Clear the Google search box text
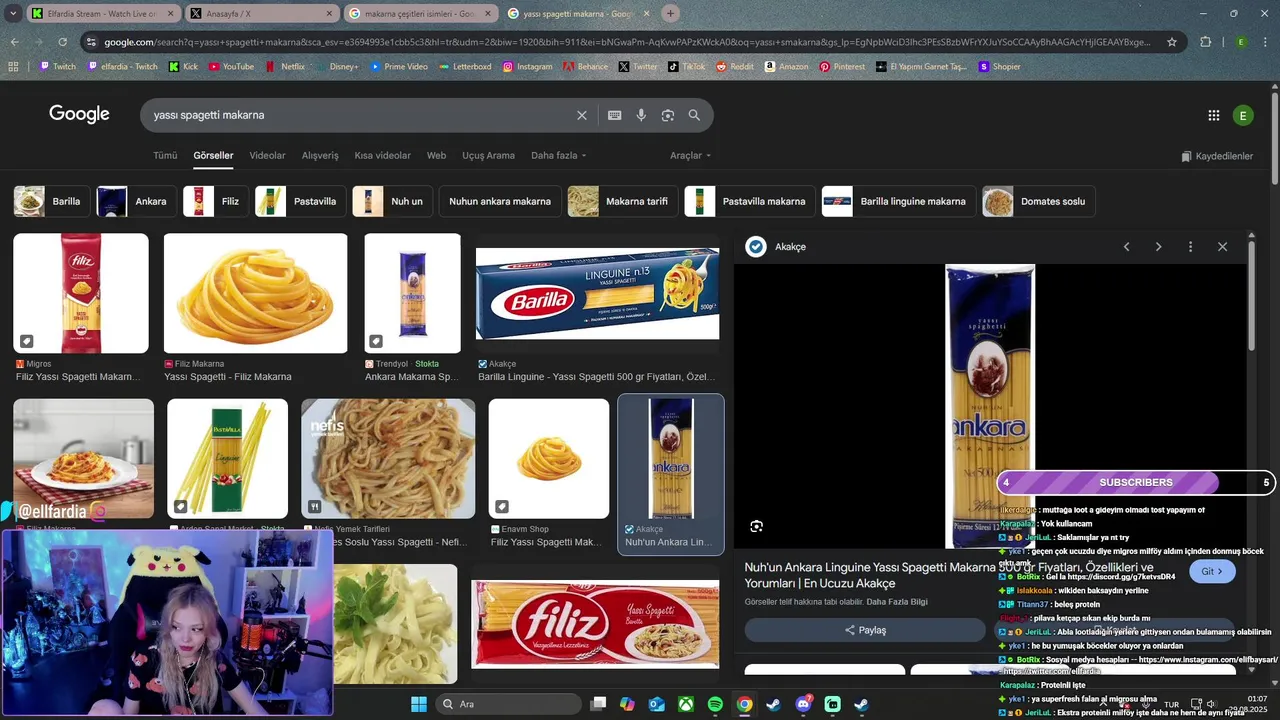 582,115
